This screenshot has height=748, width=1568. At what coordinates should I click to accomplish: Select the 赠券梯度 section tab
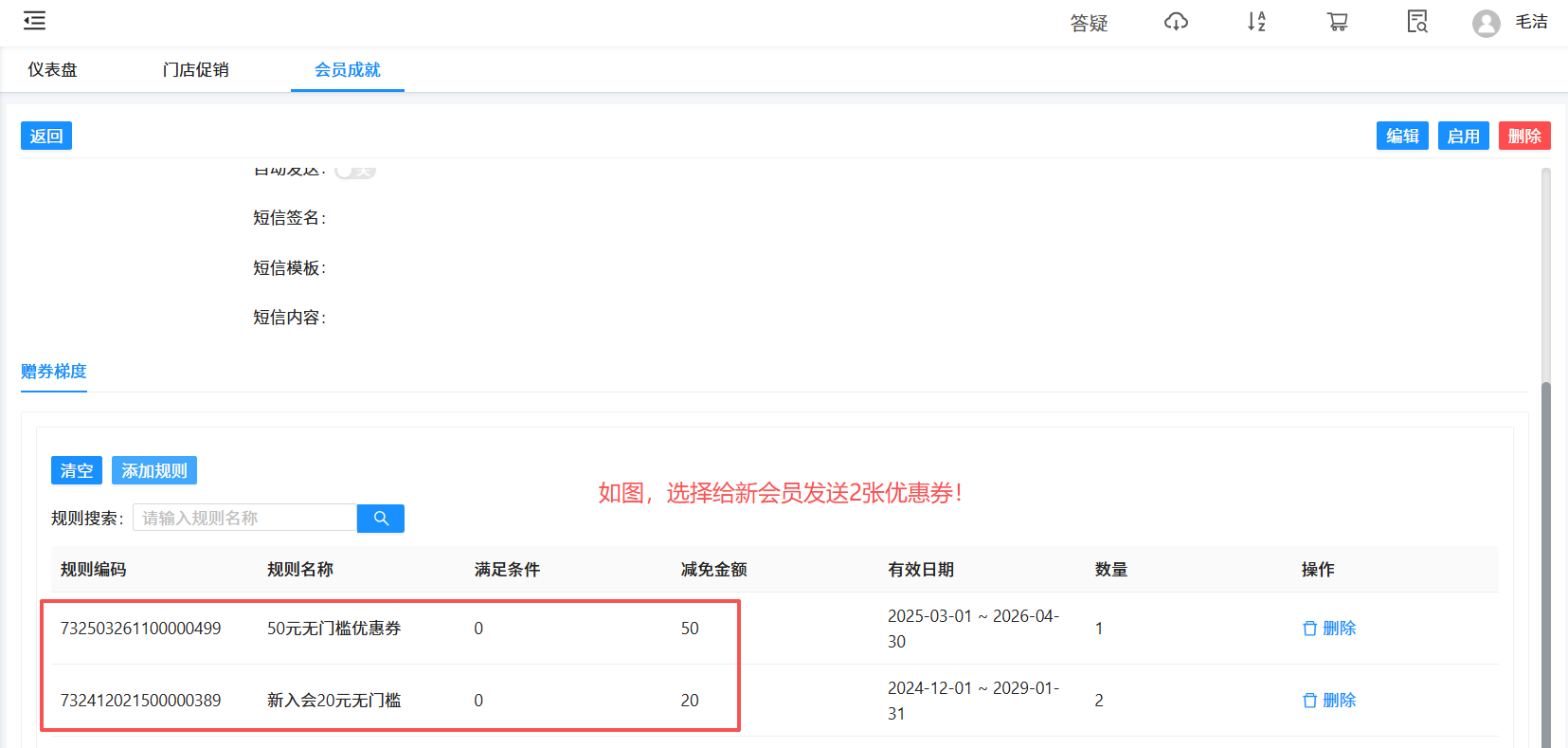[54, 372]
